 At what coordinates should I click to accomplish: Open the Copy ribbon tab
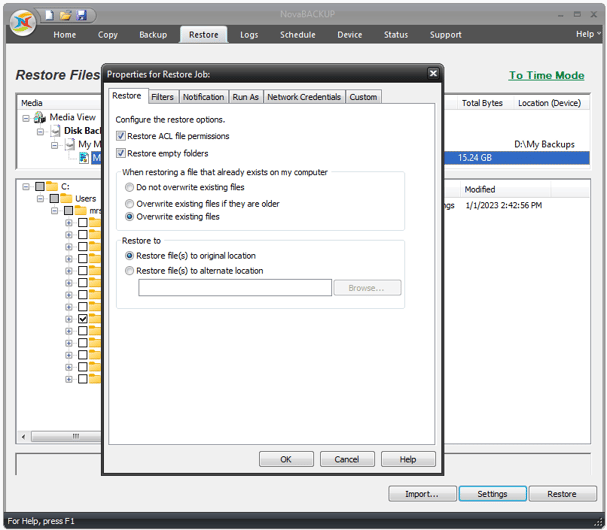[108, 35]
